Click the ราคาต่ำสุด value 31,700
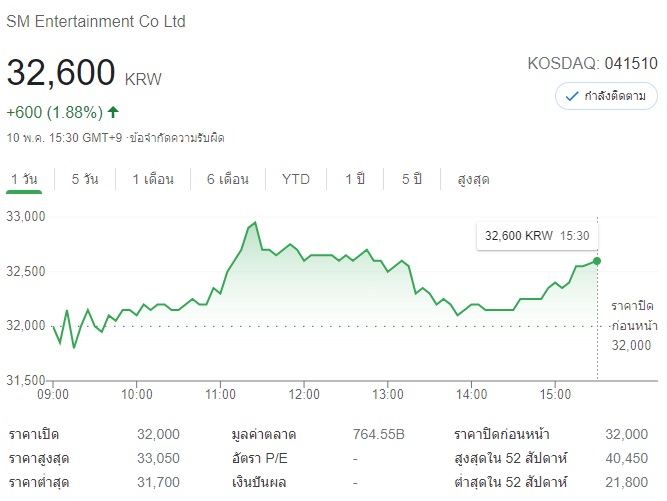The width and height of the screenshot is (667, 501). click(x=158, y=482)
